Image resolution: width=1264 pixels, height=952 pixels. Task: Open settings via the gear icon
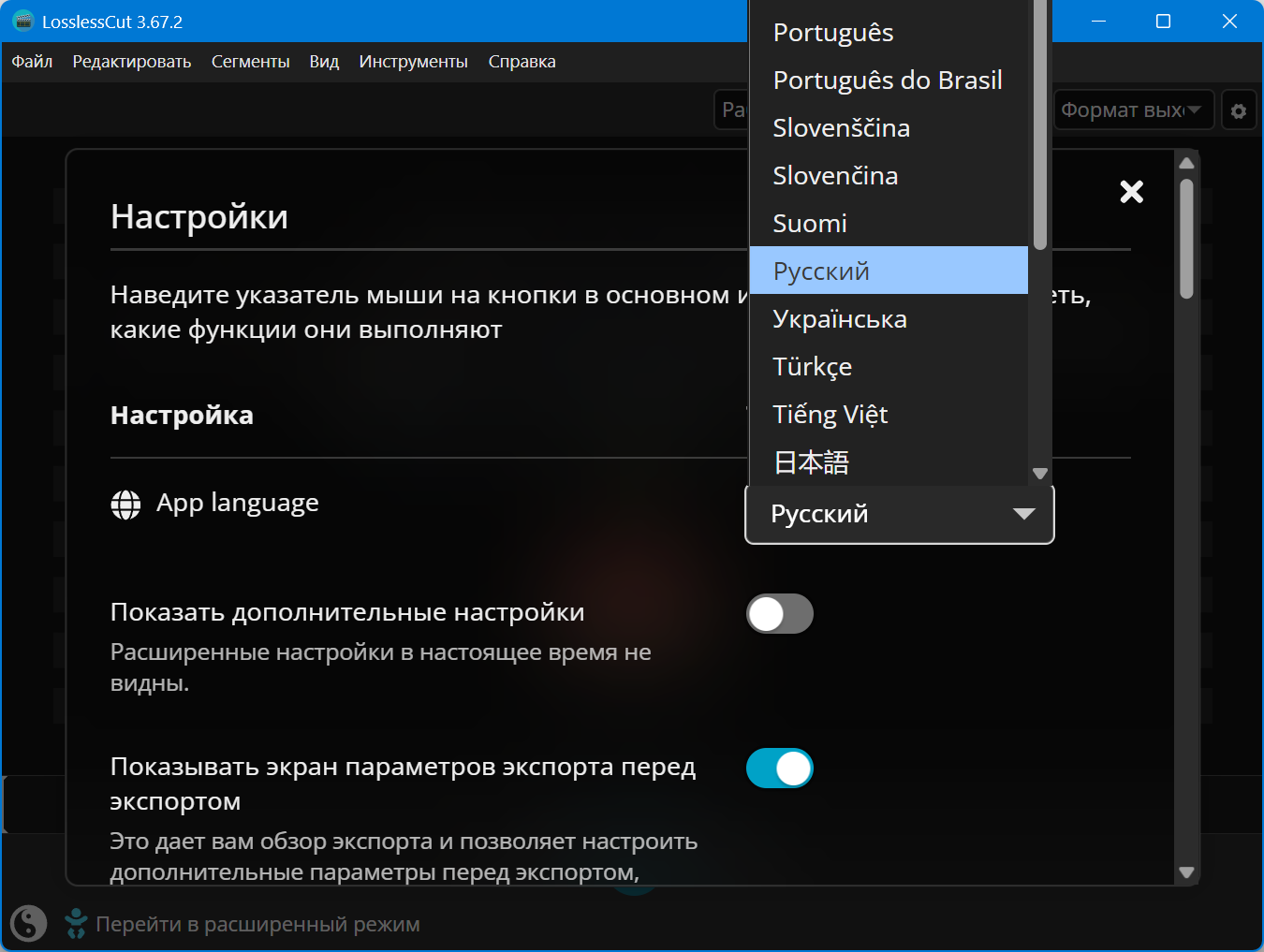(x=1239, y=110)
